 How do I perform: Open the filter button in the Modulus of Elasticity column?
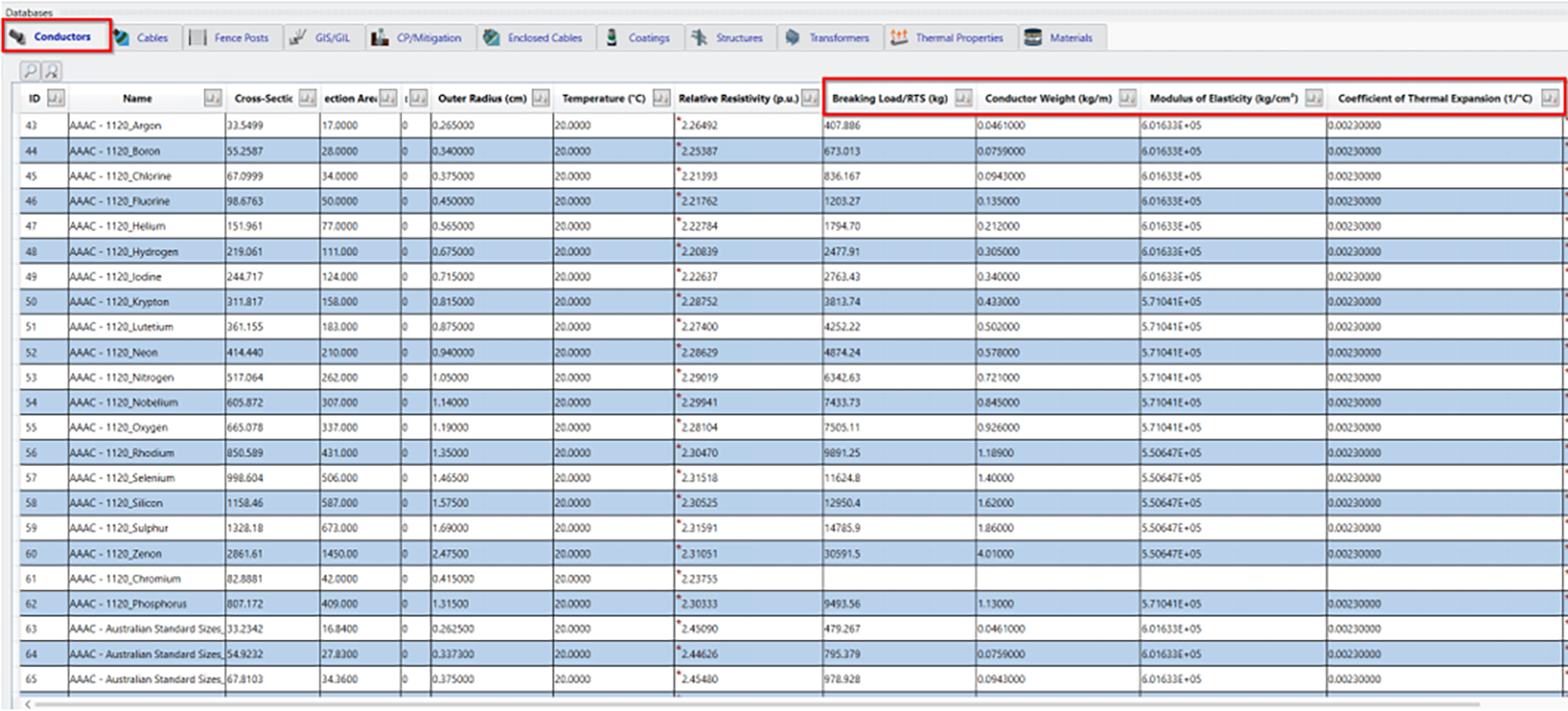[1314, 97]
